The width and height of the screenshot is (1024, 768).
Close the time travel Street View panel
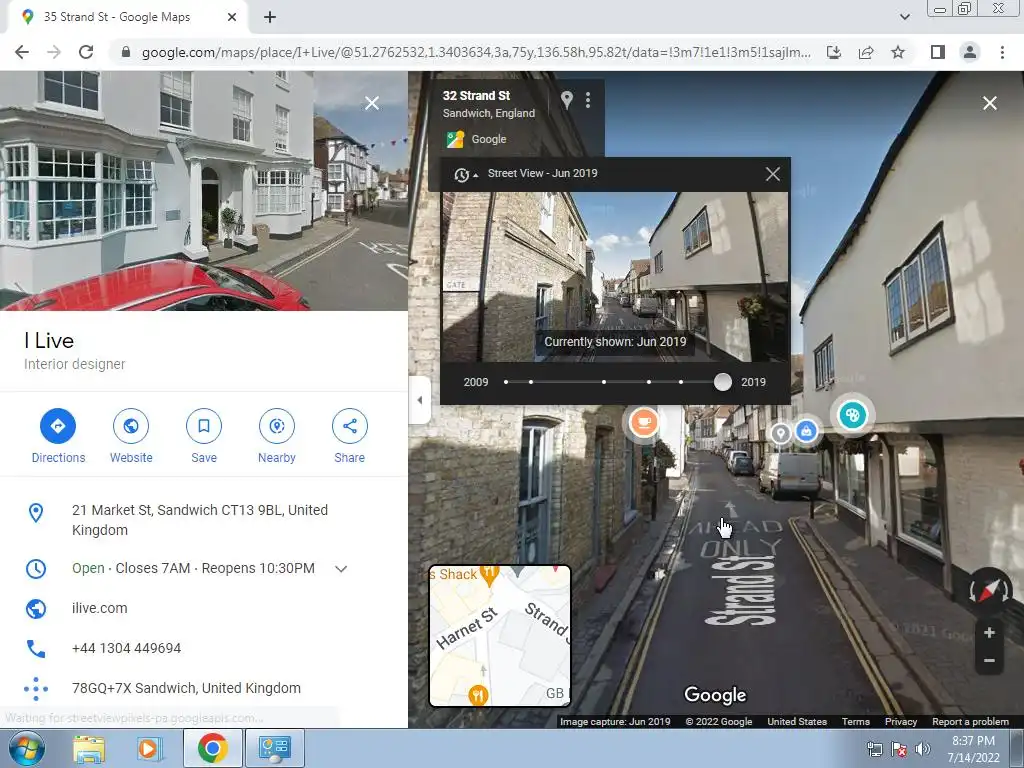tap(773, 174)
